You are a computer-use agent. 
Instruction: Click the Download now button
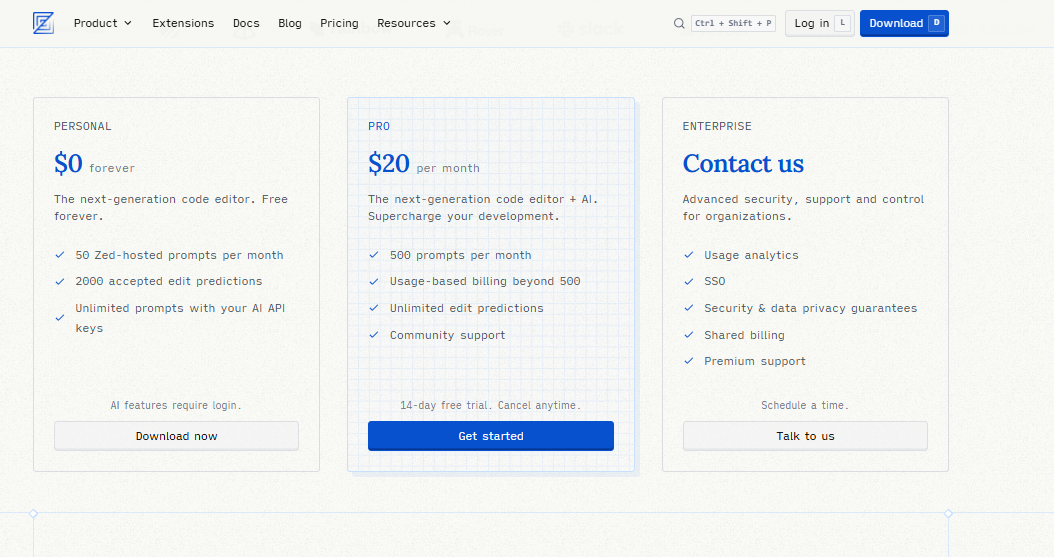176,436
